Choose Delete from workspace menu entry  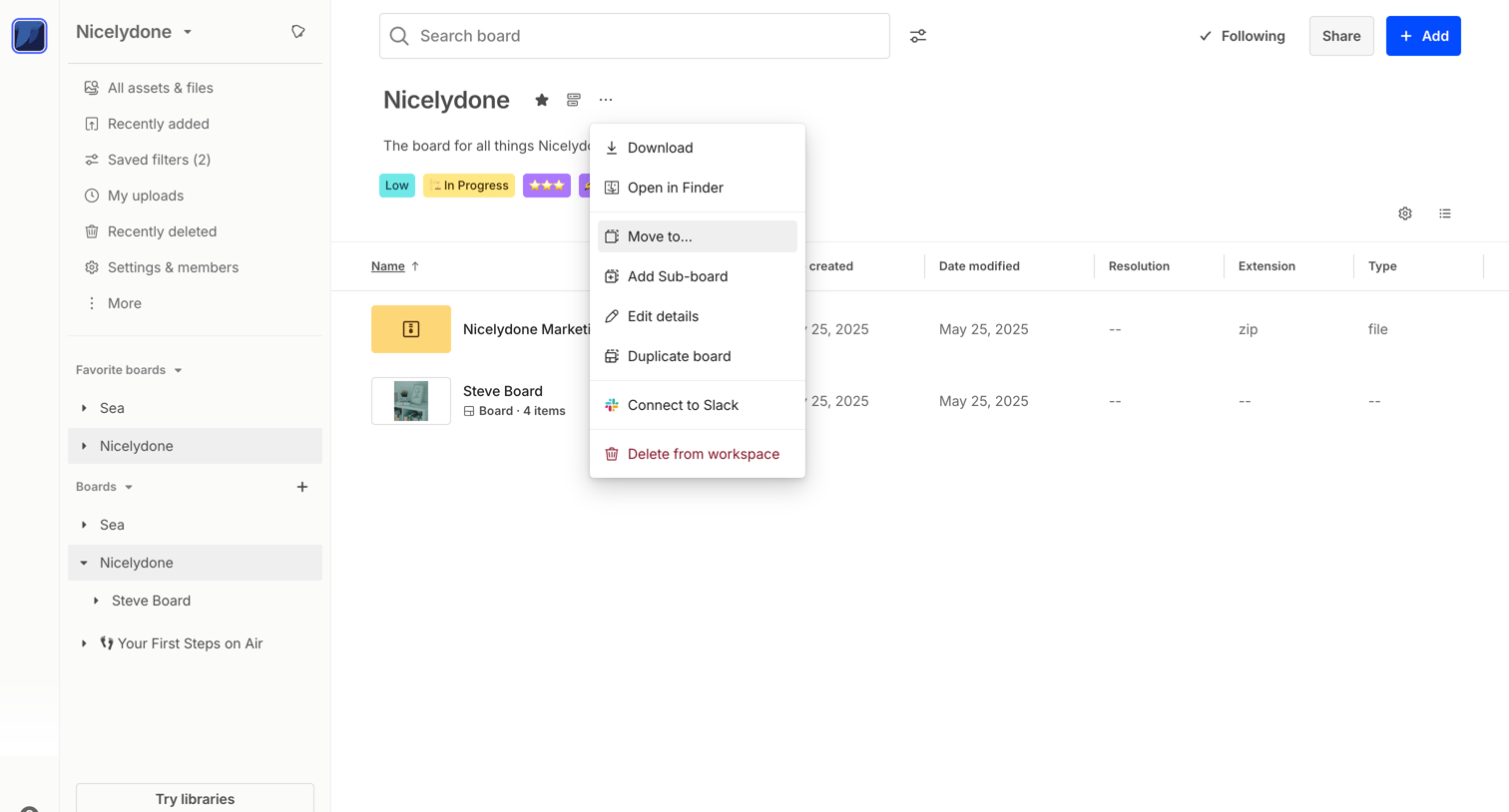point(698,454)
